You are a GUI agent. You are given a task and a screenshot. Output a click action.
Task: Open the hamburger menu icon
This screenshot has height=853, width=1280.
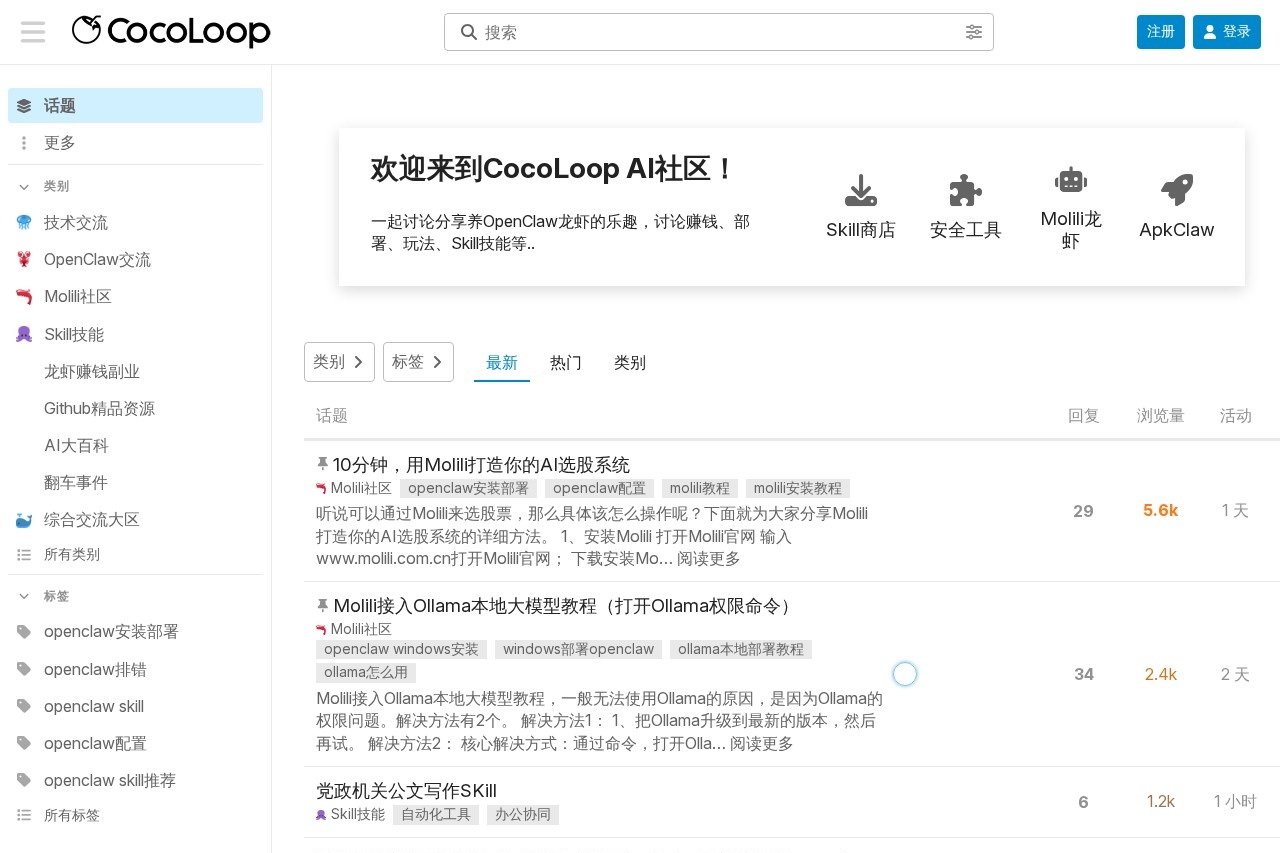(32, 31)
